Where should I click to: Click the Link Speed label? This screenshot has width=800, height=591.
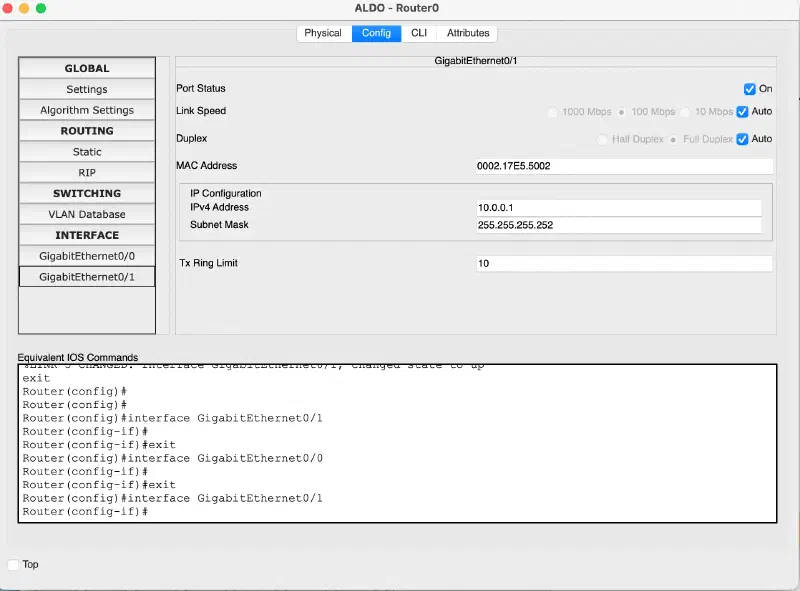[201, 111]
